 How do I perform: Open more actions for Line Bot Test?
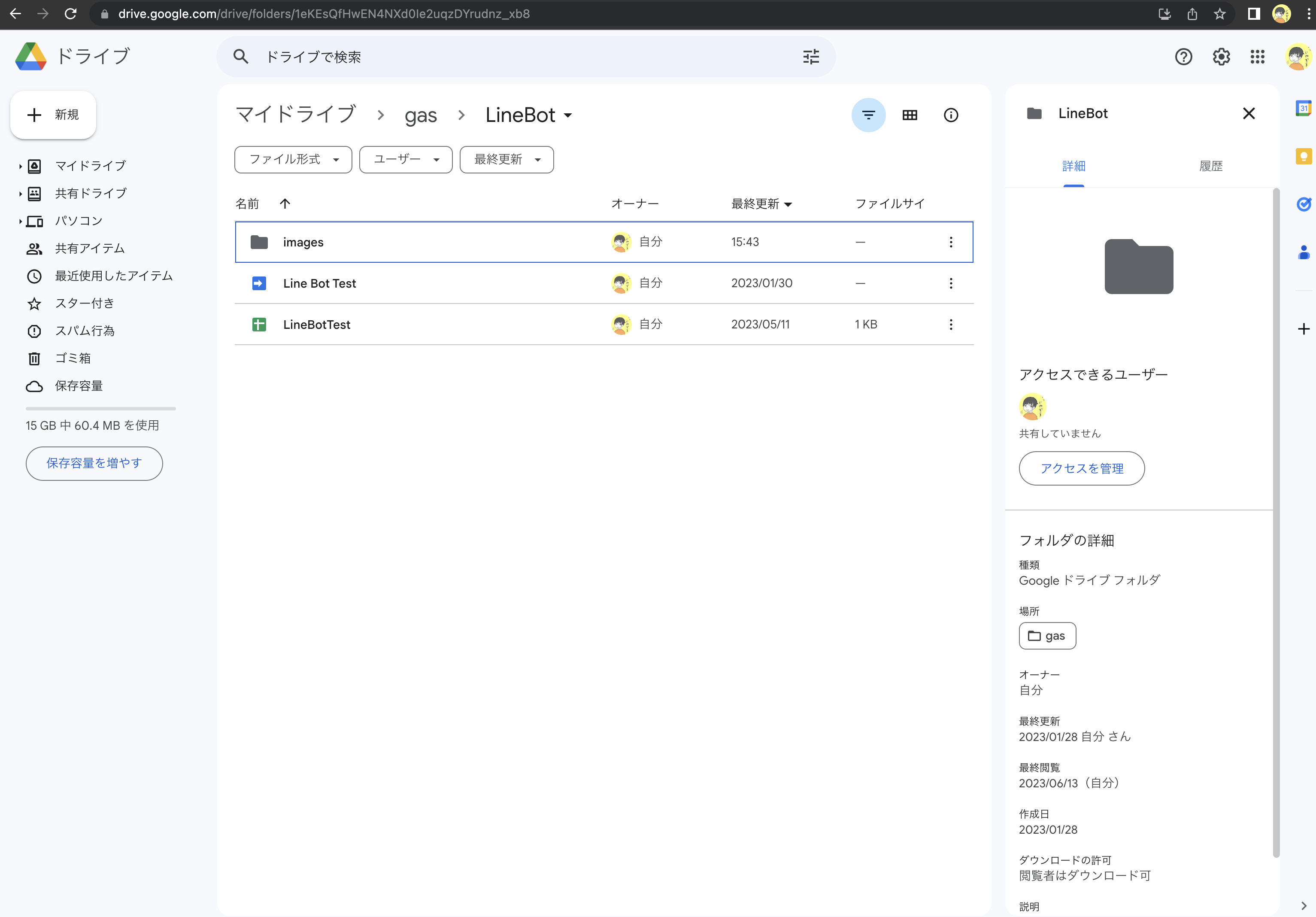click(x=951, y=284)
